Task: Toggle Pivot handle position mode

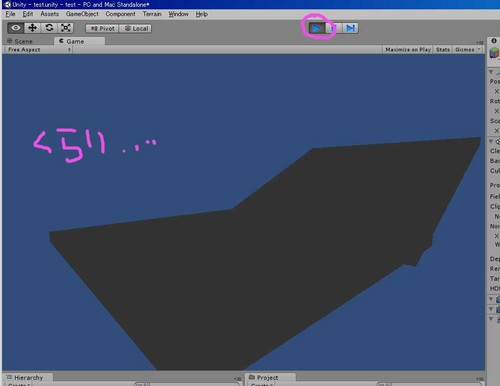Action: [x=102, y=29]
